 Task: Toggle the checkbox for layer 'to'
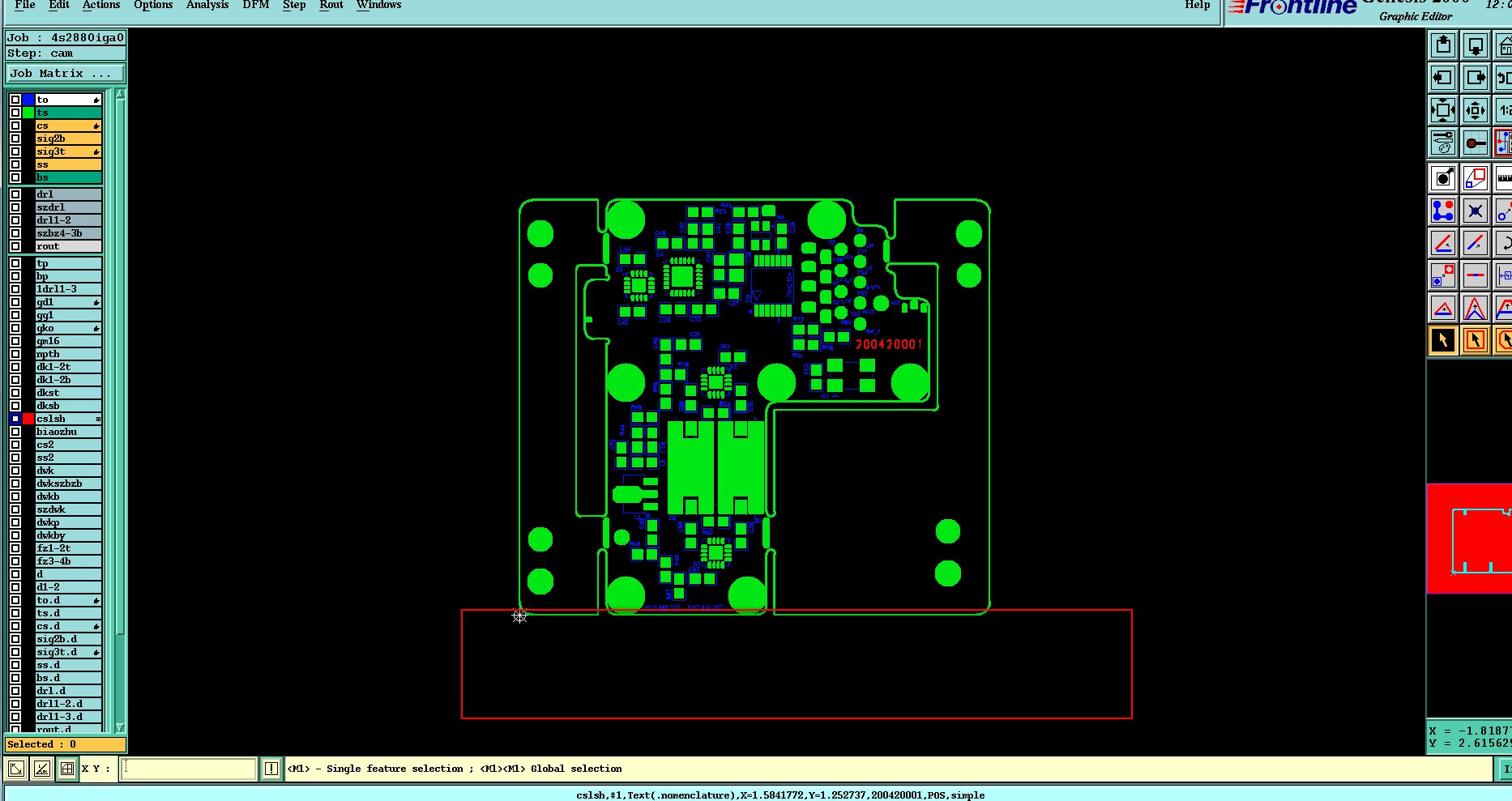(15, 100)
